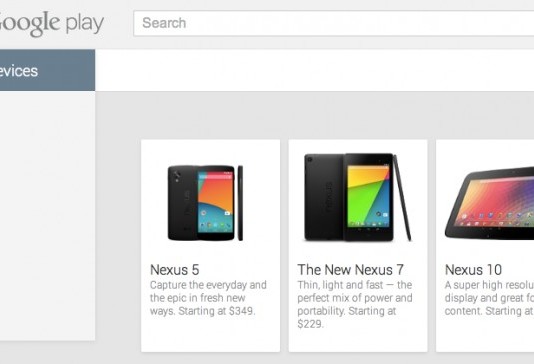Screen dimensions: 534x364
Task: Click the Google Play logo
Action: (x=51, y=23)
